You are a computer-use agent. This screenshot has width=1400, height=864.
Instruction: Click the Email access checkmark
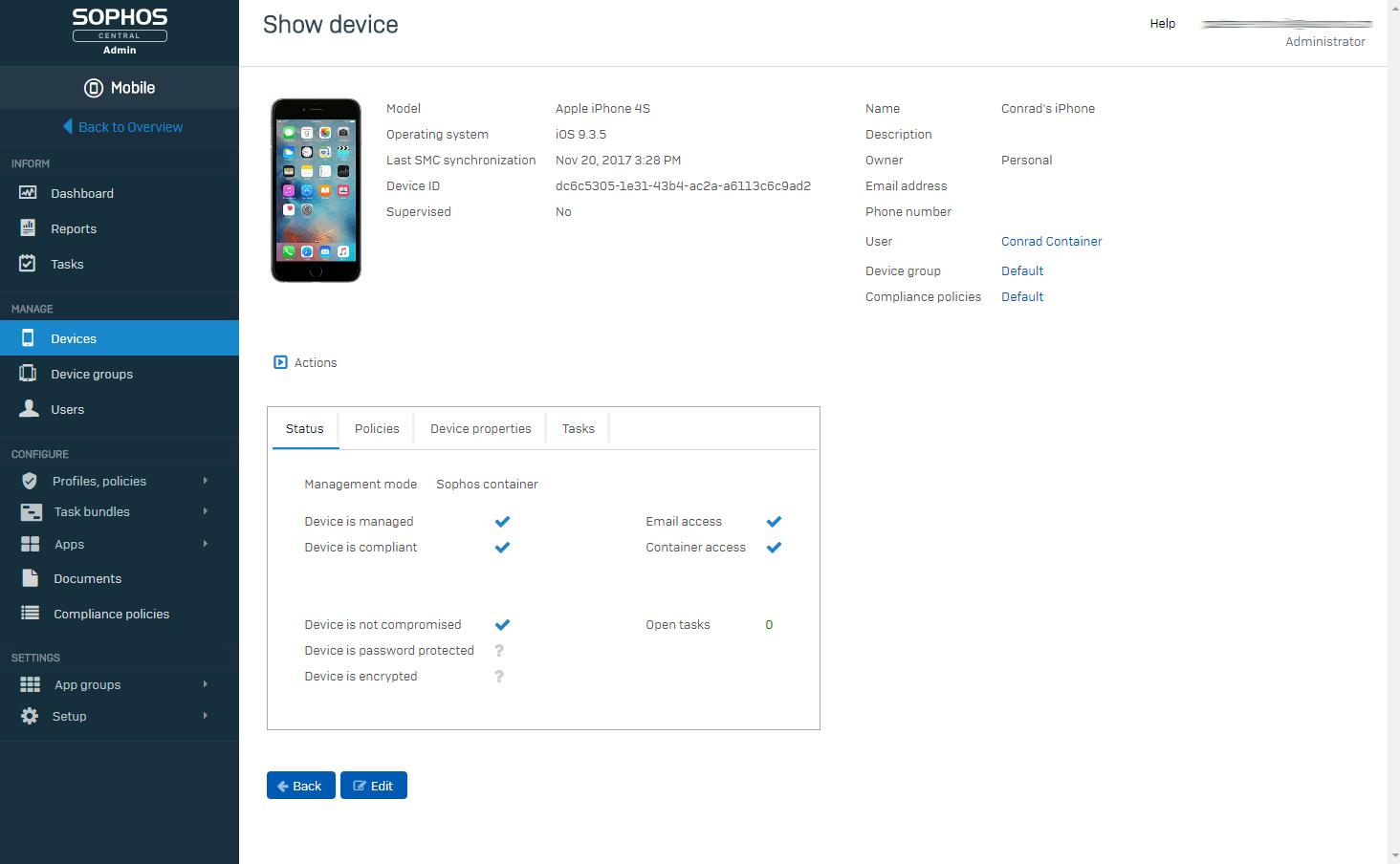click(774, 522)
